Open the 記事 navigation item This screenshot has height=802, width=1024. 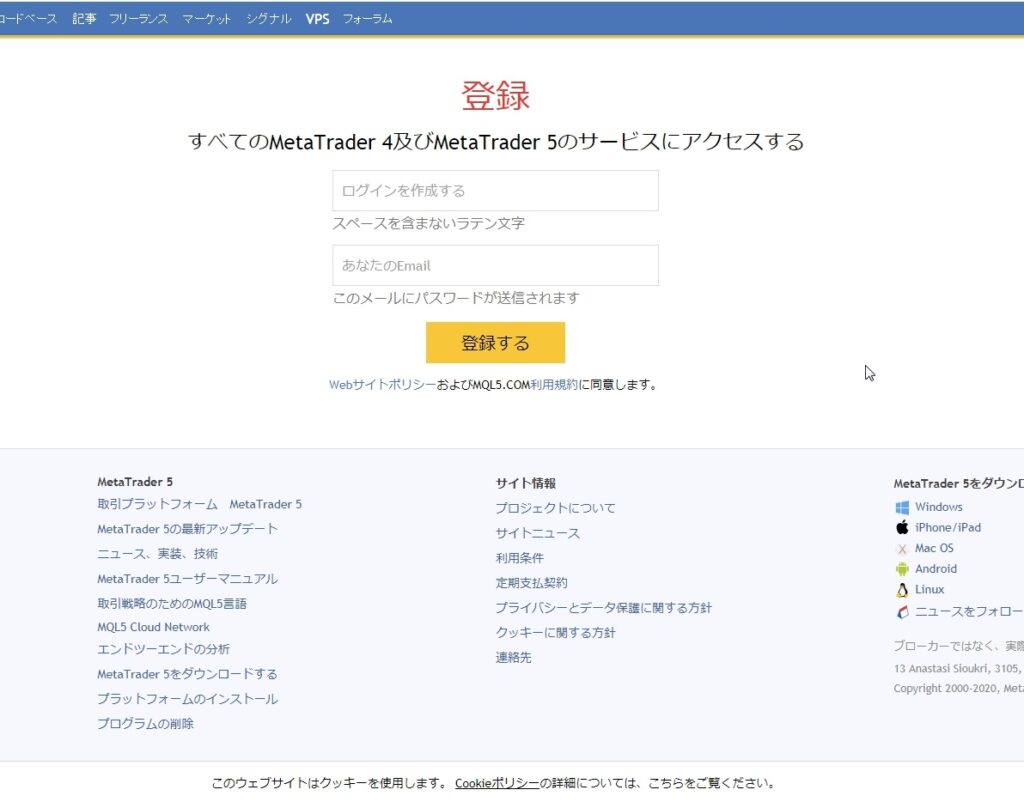[84, 19]
